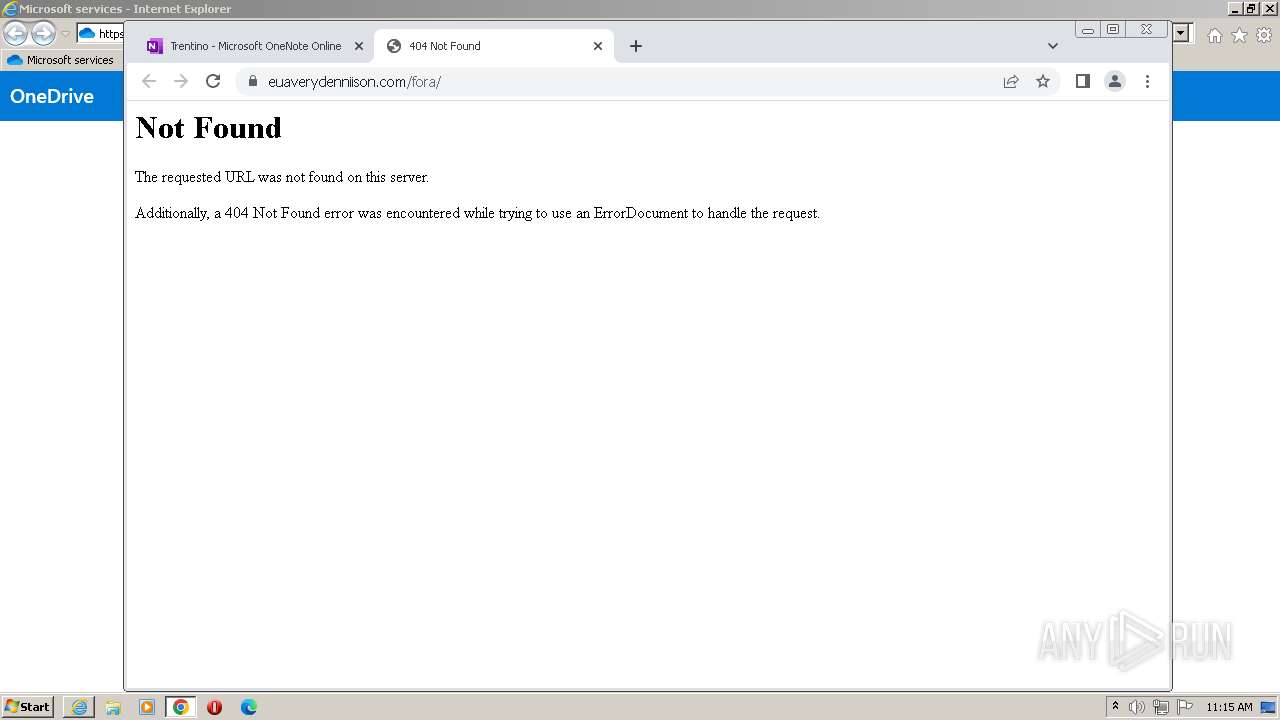
Task: Select the 404 Not Found tab
Action: click(494, 46)
